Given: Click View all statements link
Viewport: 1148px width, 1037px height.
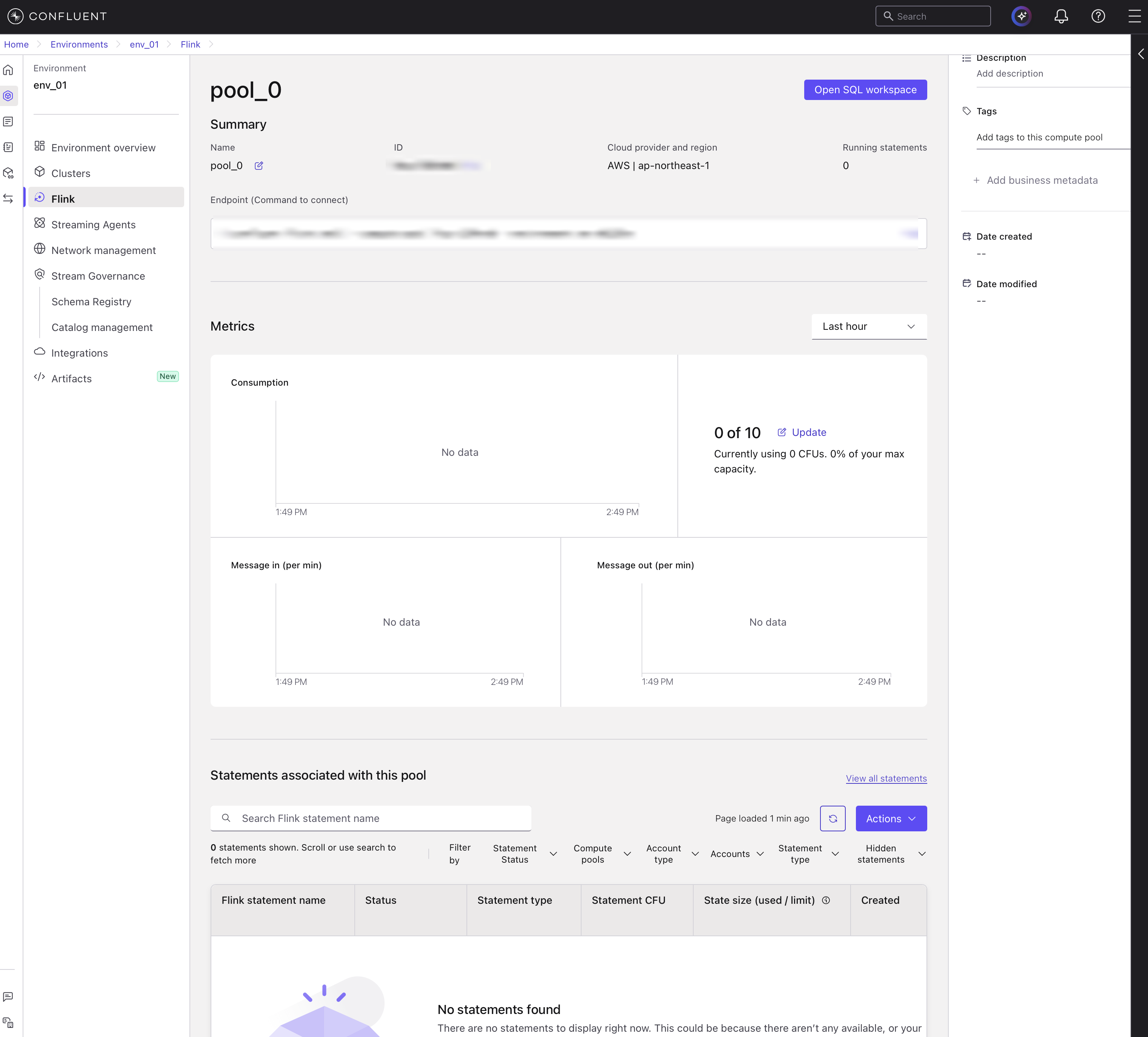Looking at the screenshot, I should point(886,778).
